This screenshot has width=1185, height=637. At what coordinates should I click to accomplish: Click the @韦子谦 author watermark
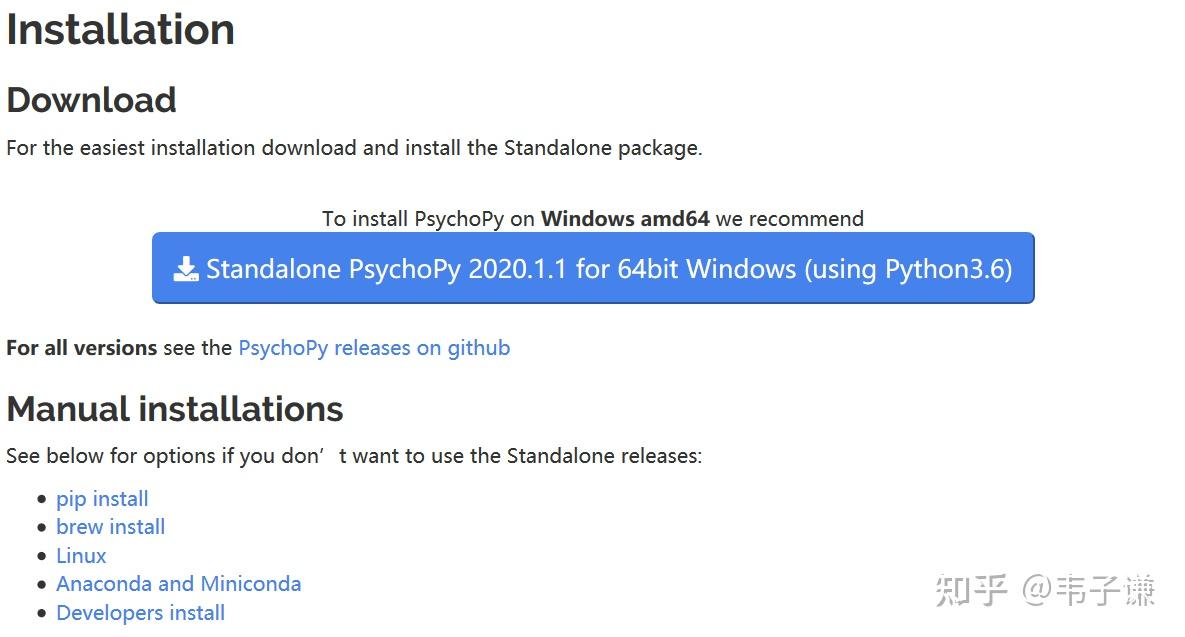click(1088, 590)
